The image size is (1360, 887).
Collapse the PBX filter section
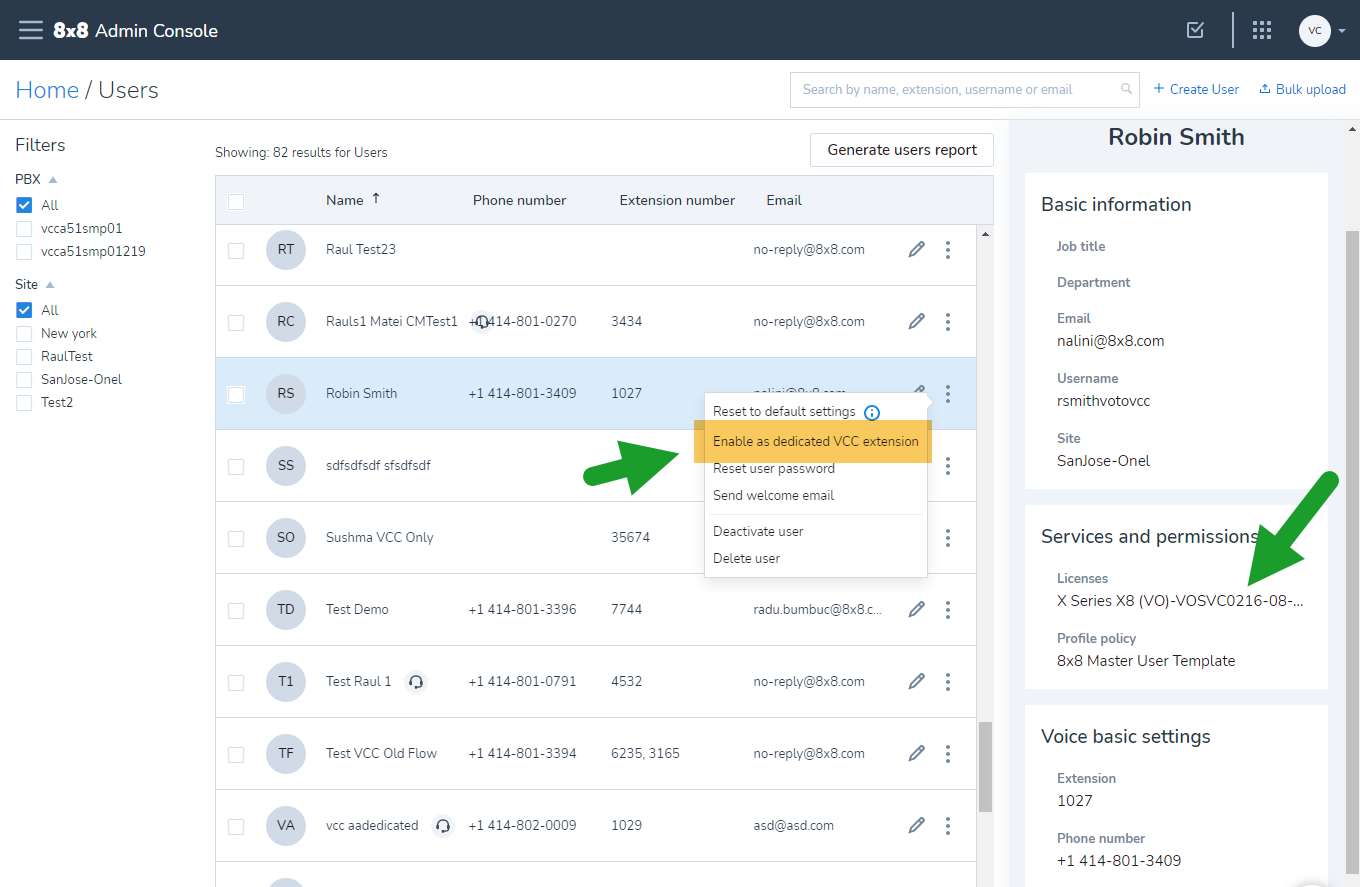tap(53, 180)
